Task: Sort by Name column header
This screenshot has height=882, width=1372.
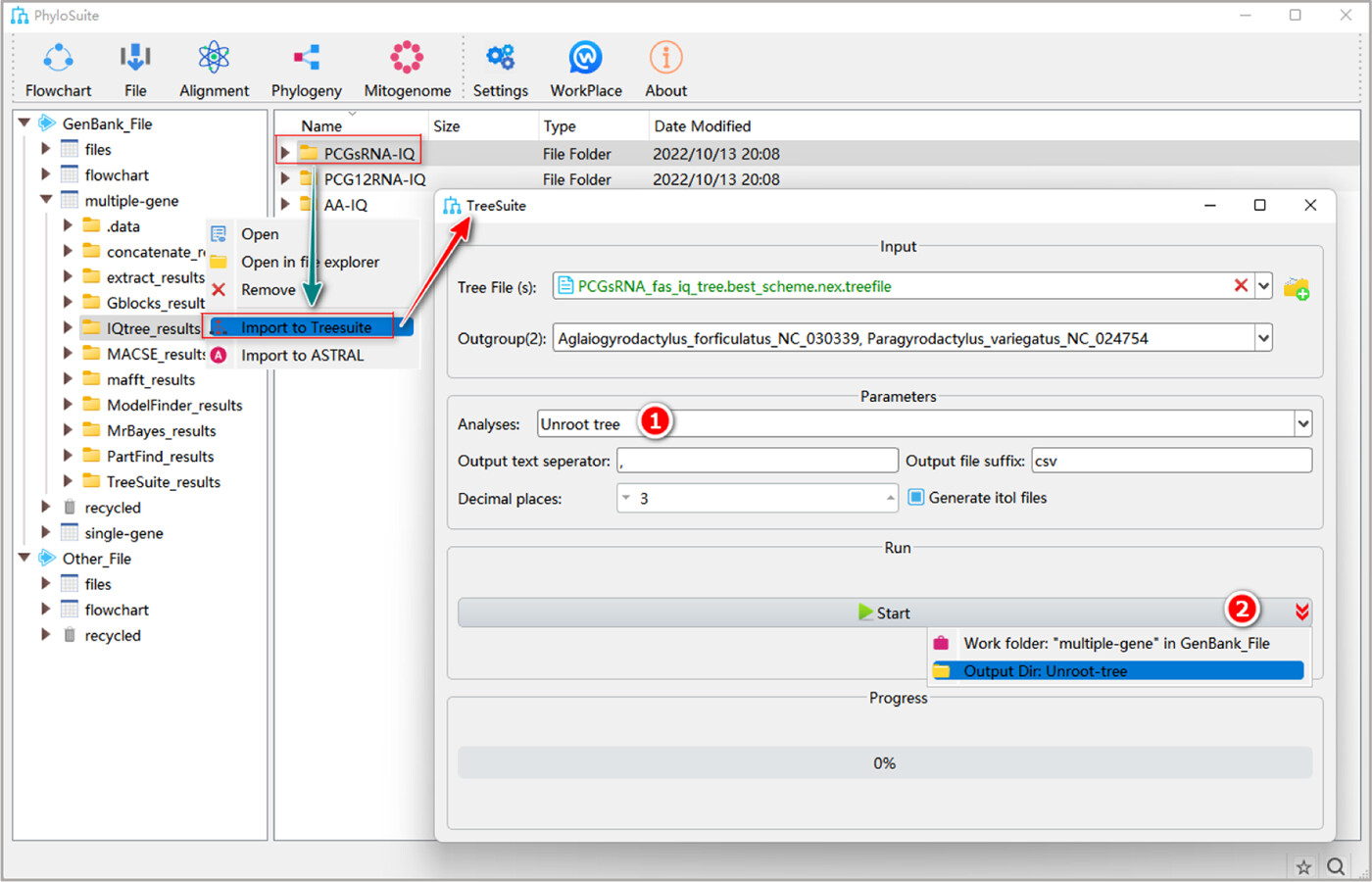Action: point(321,125)
